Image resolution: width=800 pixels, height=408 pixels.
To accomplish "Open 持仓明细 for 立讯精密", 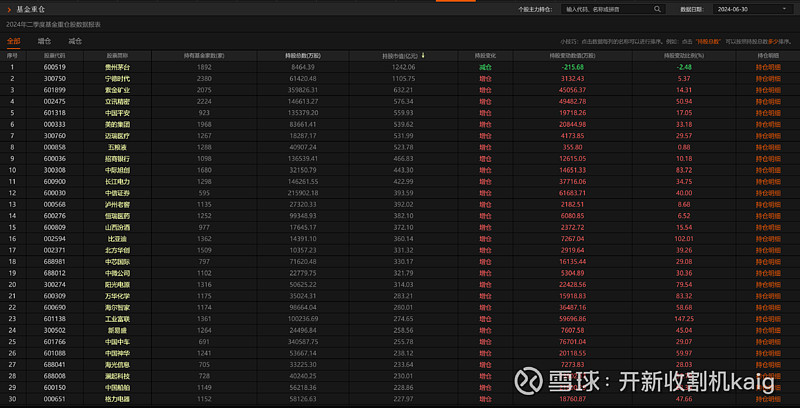I will 768,101.
